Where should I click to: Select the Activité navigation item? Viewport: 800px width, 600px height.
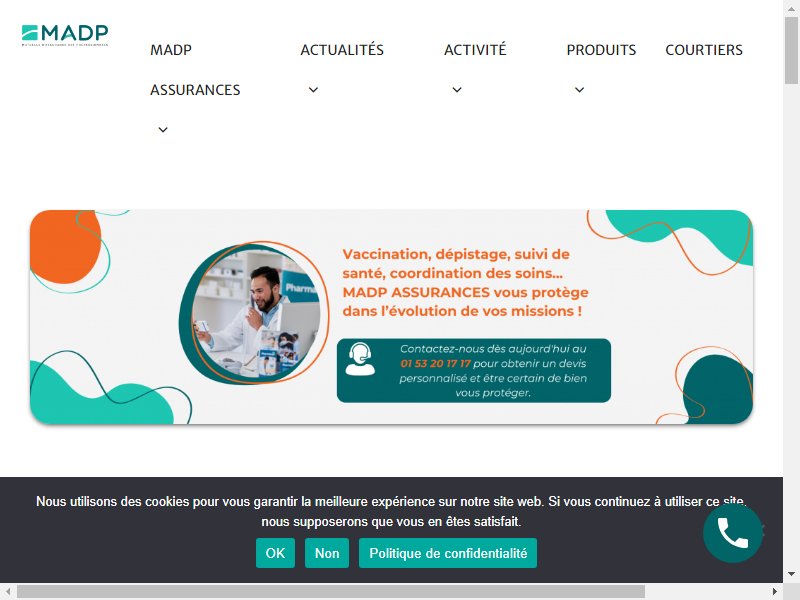coord(475,50)
